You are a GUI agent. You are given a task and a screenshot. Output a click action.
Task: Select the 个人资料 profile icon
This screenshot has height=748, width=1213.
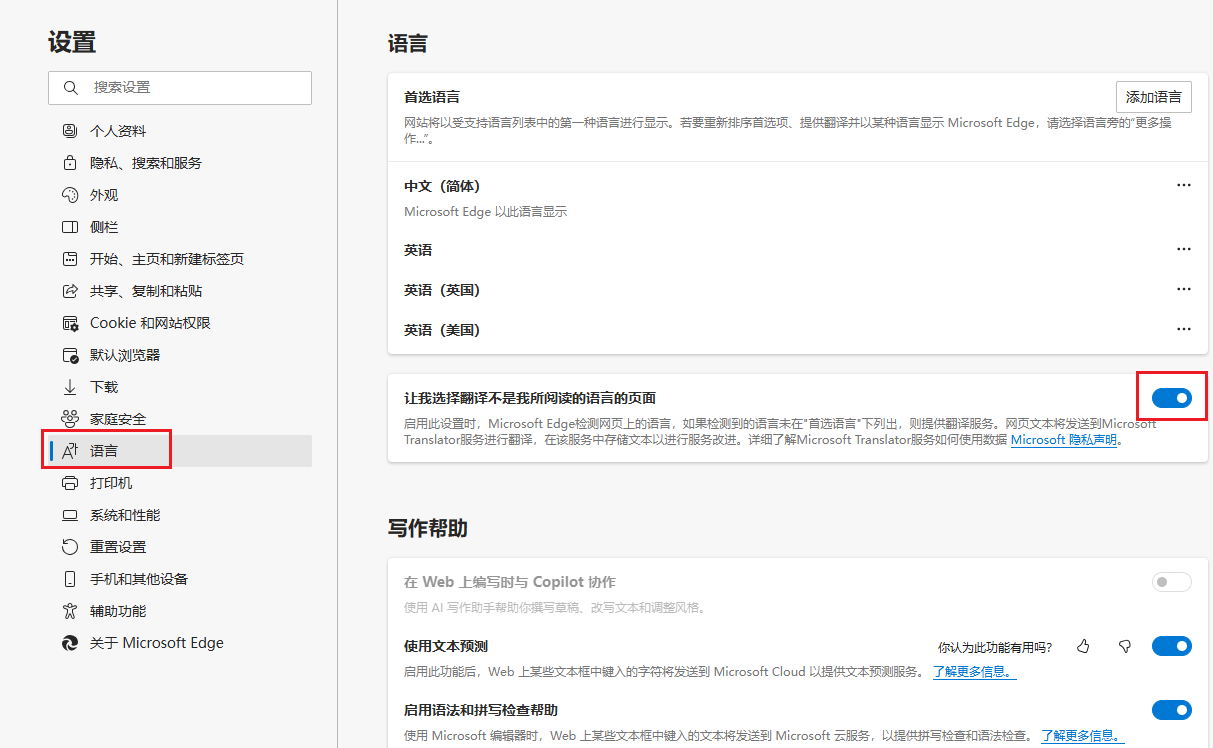click(x=69, y=130)
